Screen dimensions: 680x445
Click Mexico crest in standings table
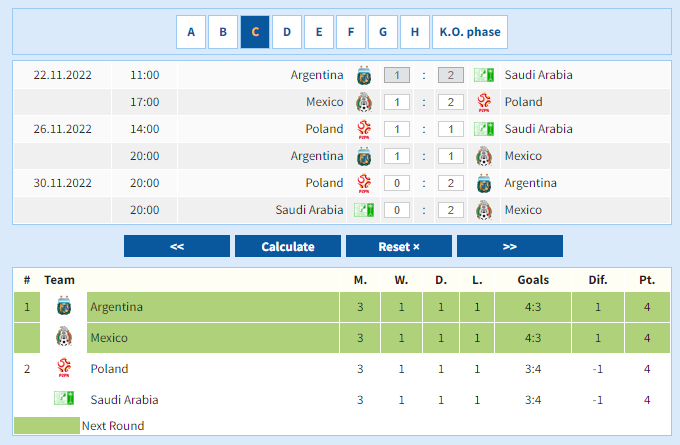[x=64, y=338]
